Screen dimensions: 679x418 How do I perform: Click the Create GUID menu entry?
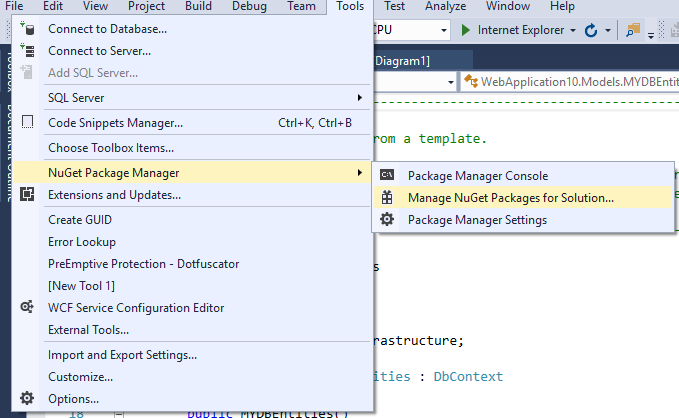tap(82, 219)
